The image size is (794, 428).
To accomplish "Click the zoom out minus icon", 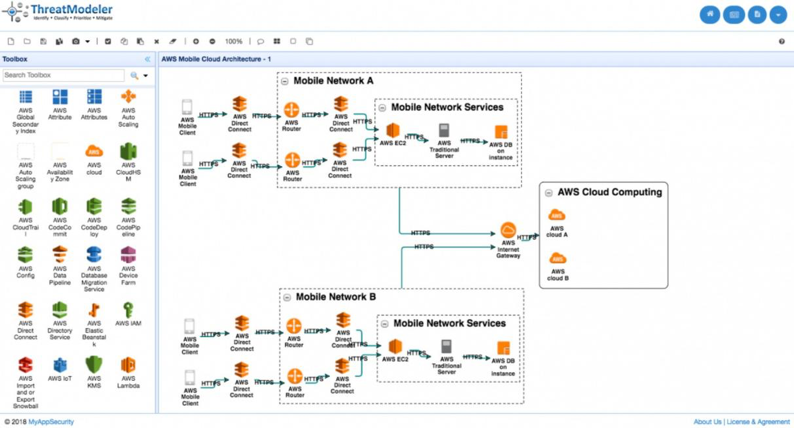I will pos(212,42).
